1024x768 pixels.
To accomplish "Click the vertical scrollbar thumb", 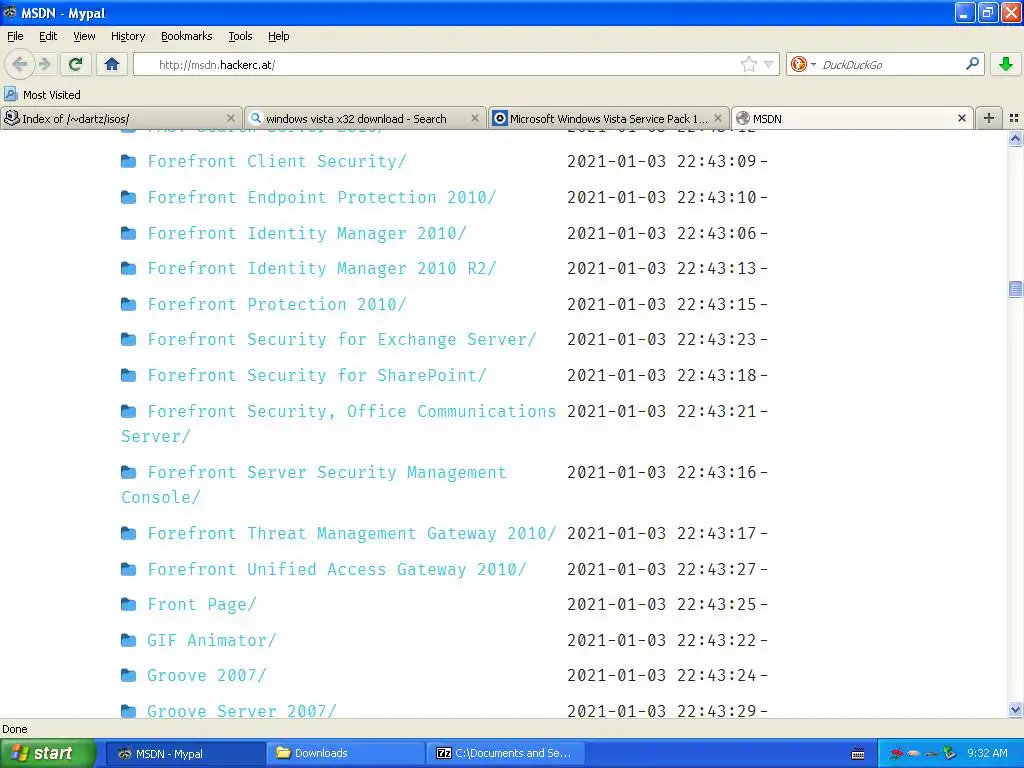I will (1015, 289).
